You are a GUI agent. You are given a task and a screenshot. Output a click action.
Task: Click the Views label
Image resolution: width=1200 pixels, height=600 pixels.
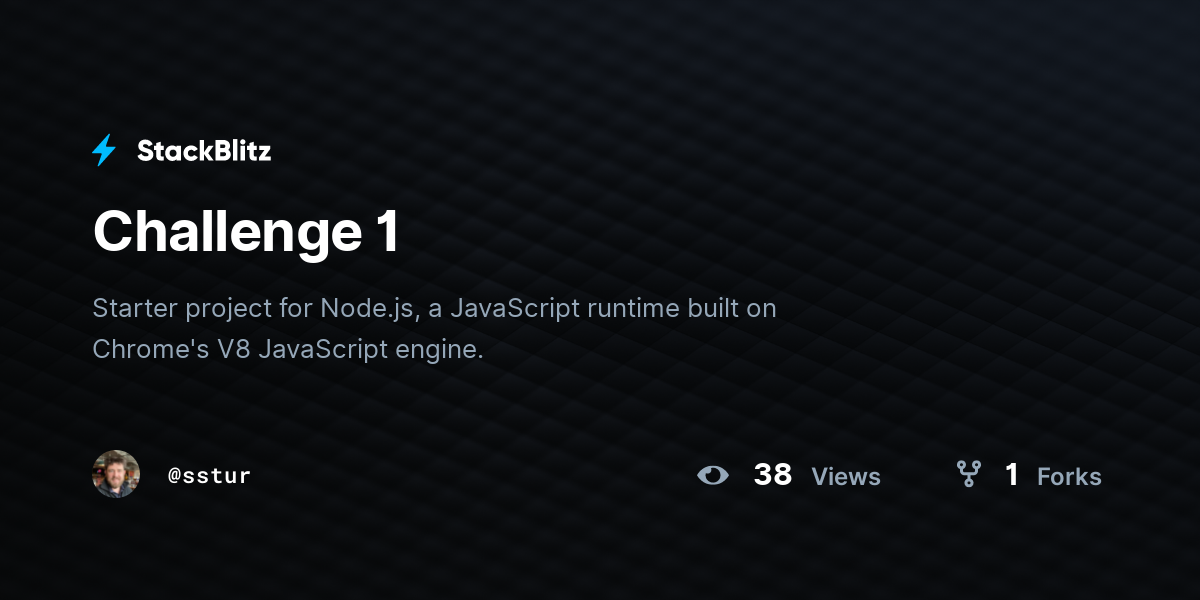coord(846,476)
